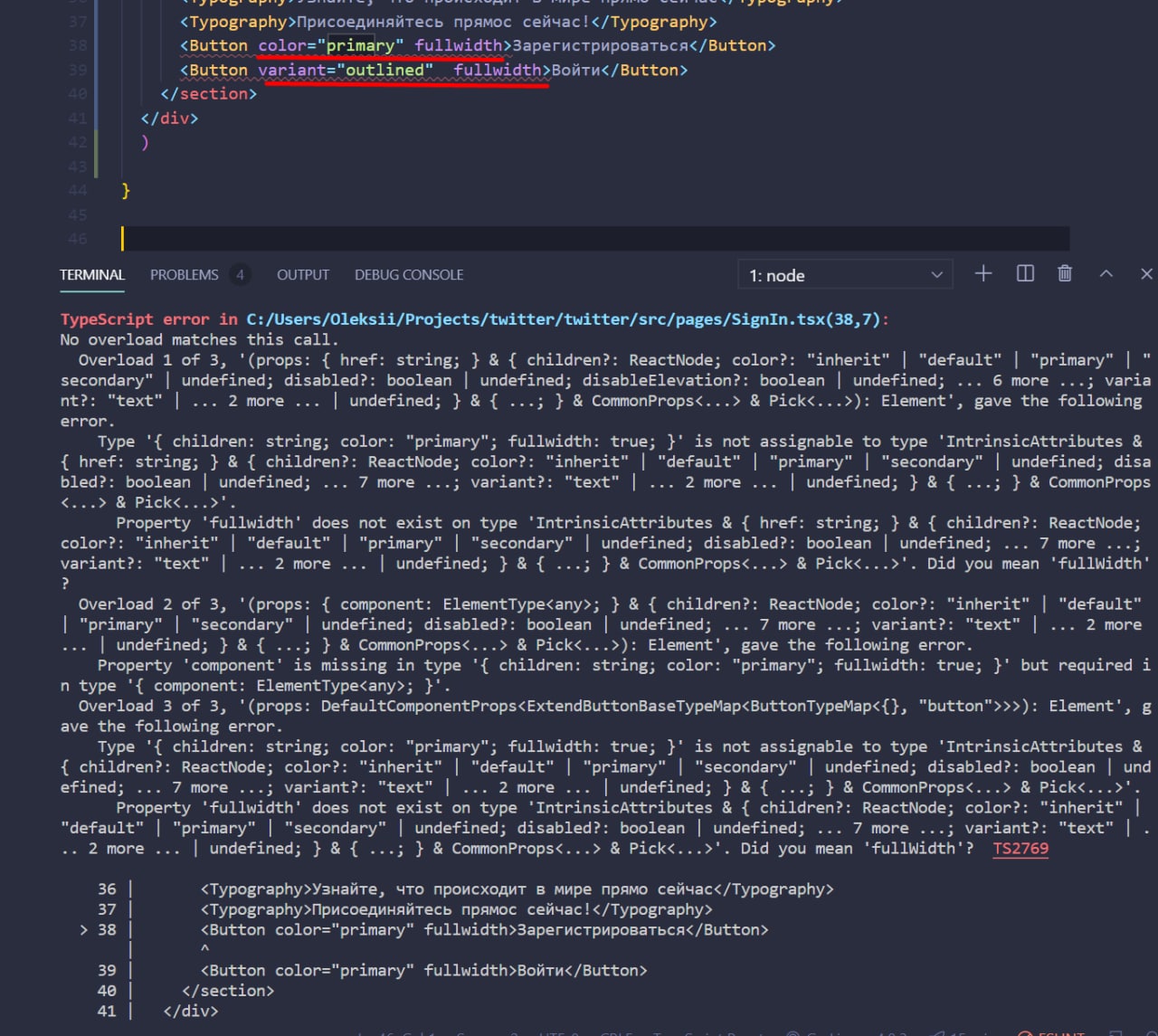The height and width of the screenshot is (1036, 1158).
Task: Click the closing </section> tag on editor line 40
Action: pos(209,94)
